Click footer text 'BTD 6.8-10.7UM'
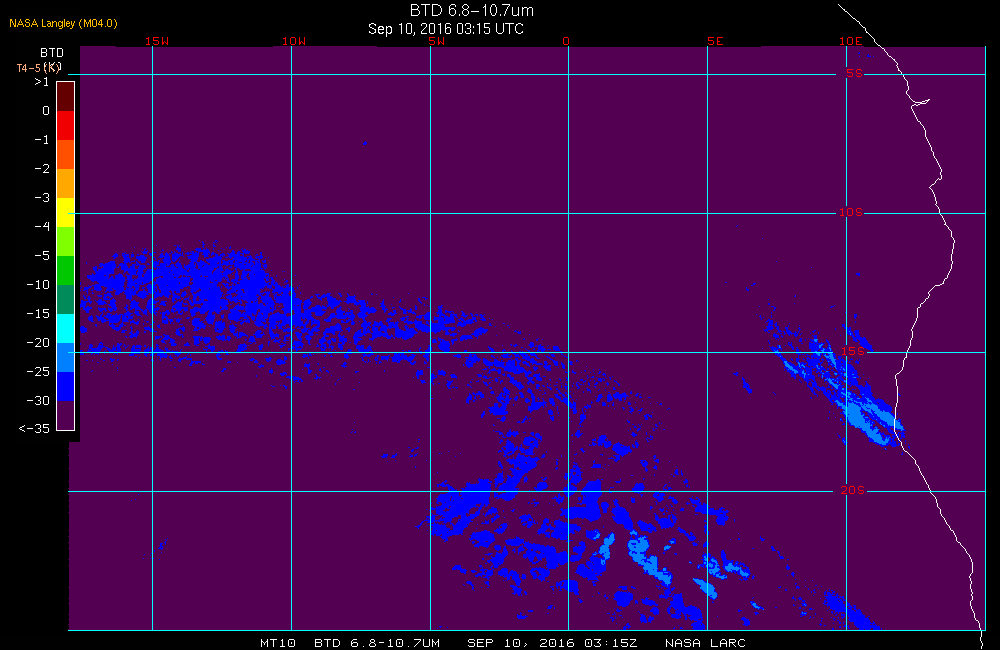 (377, 643)
